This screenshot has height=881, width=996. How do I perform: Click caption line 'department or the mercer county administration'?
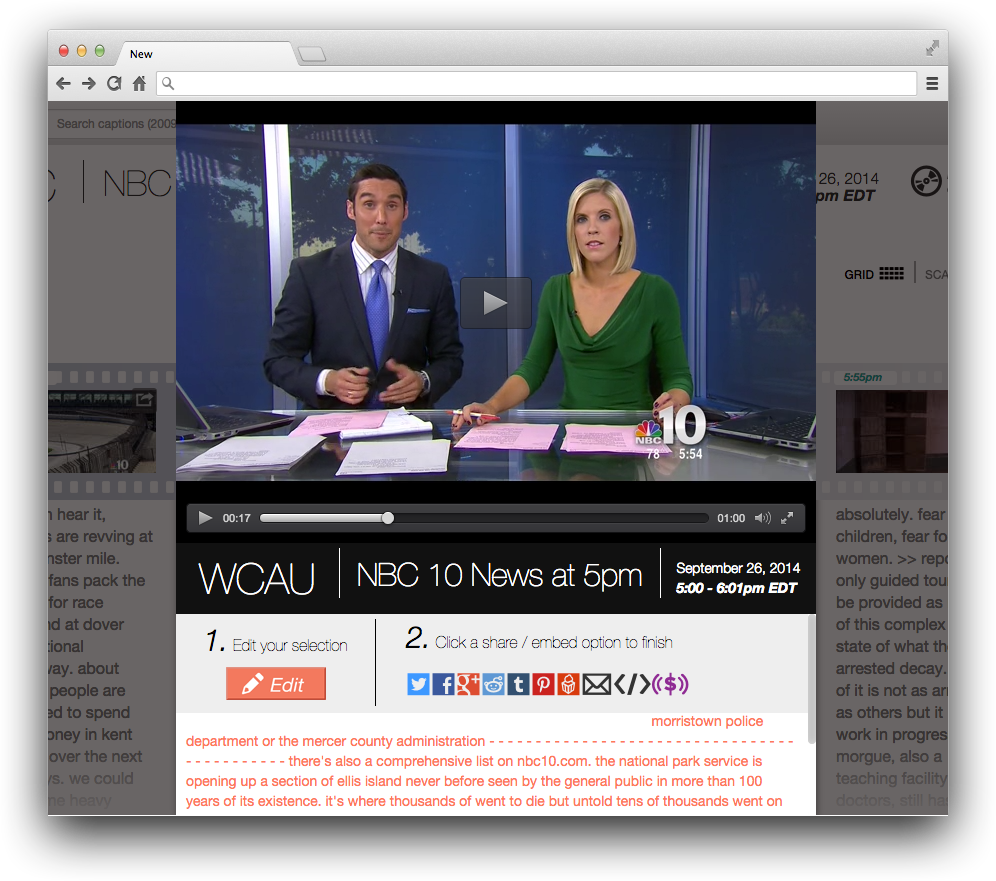[x=335, y=741]
